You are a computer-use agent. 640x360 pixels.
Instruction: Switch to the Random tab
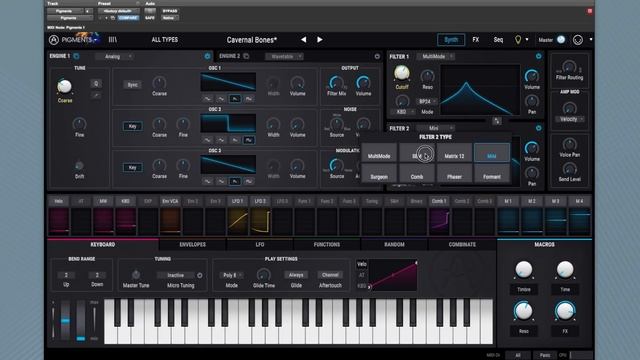pos(394,244)
